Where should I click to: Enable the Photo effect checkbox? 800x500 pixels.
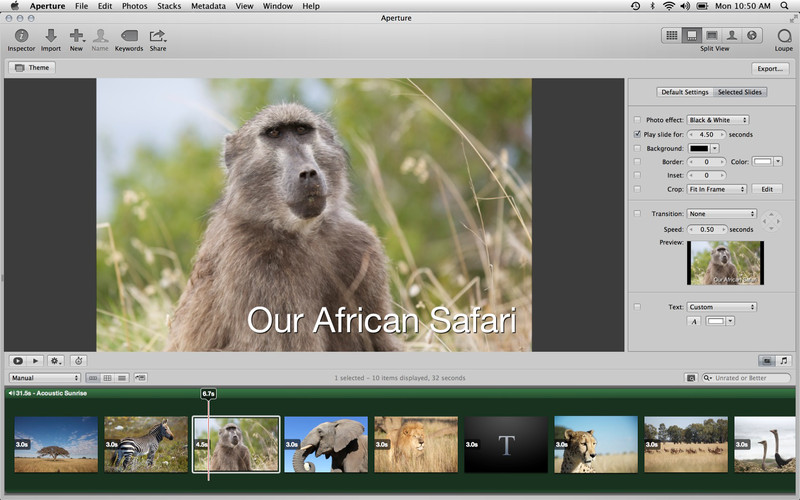coord(638,120)
